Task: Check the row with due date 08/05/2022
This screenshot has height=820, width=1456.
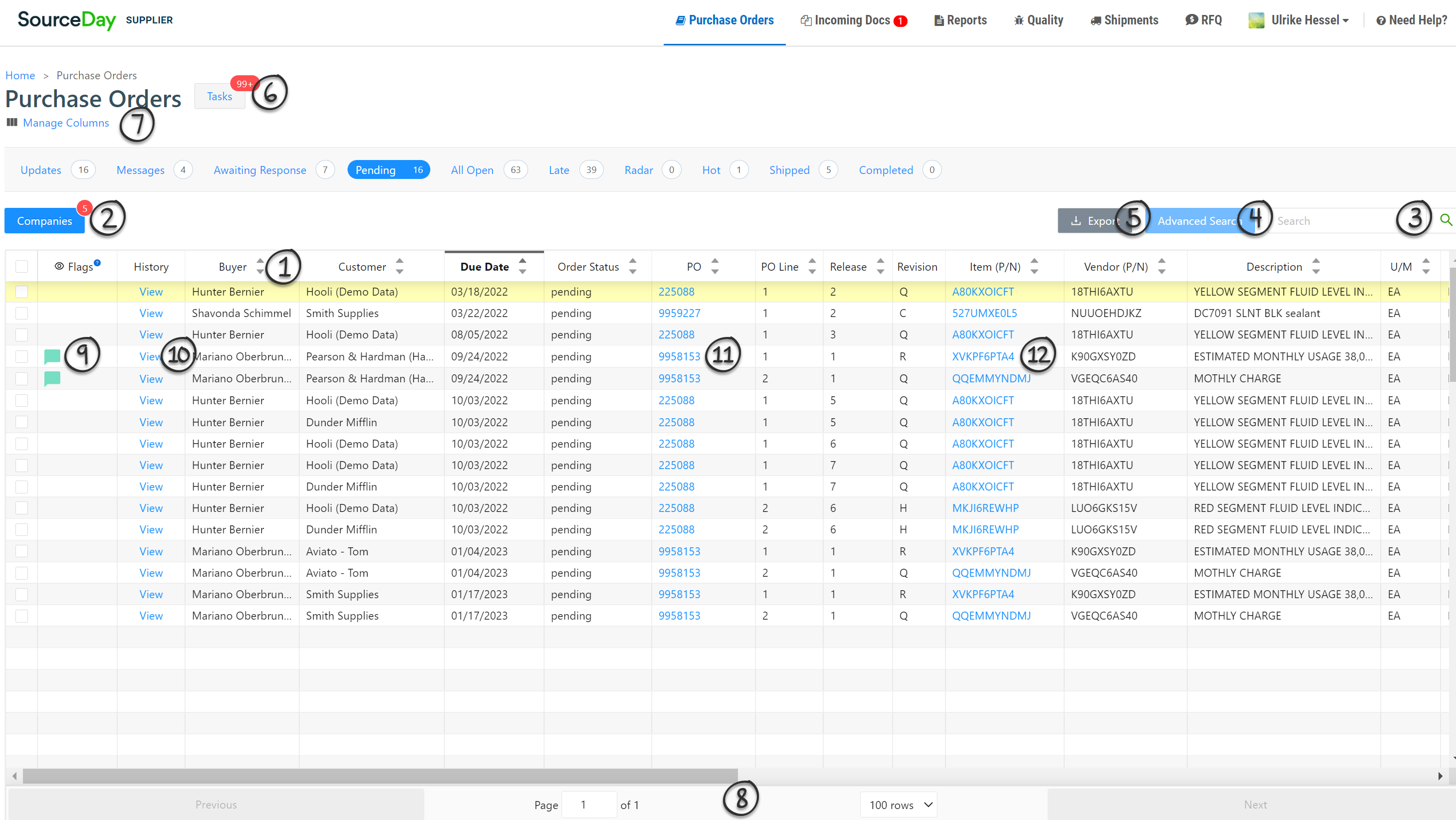Action: coord(21,334)
